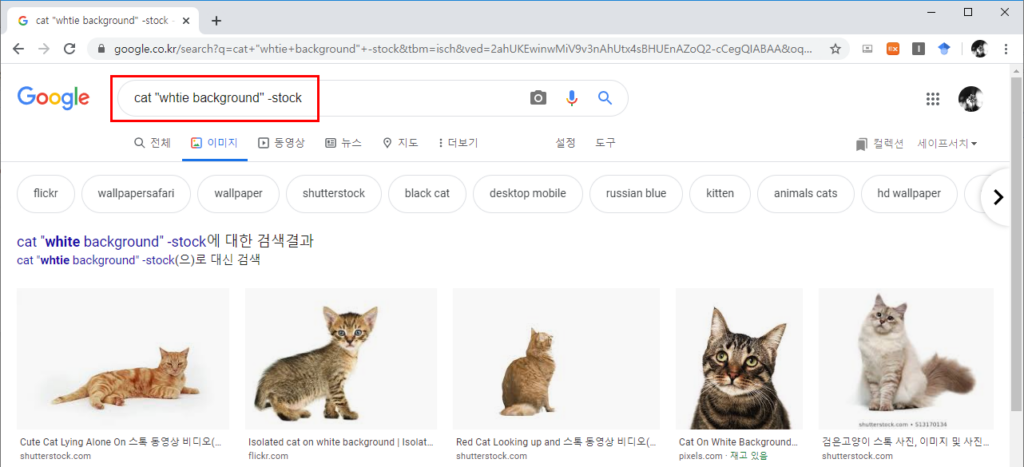Open the 컬렉션 collections link
The image size is (1024, 467).
pyautogui.click(x=879, y=144)
